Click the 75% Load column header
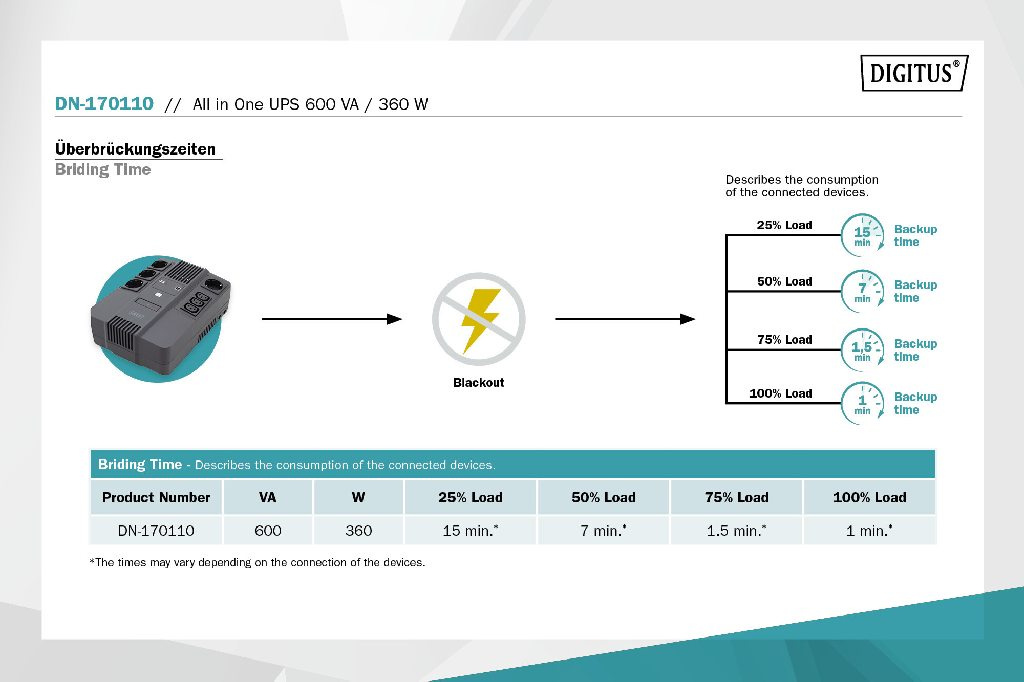Image resolution: width=1024 pixels, height=682 pixels. (736, 497)
